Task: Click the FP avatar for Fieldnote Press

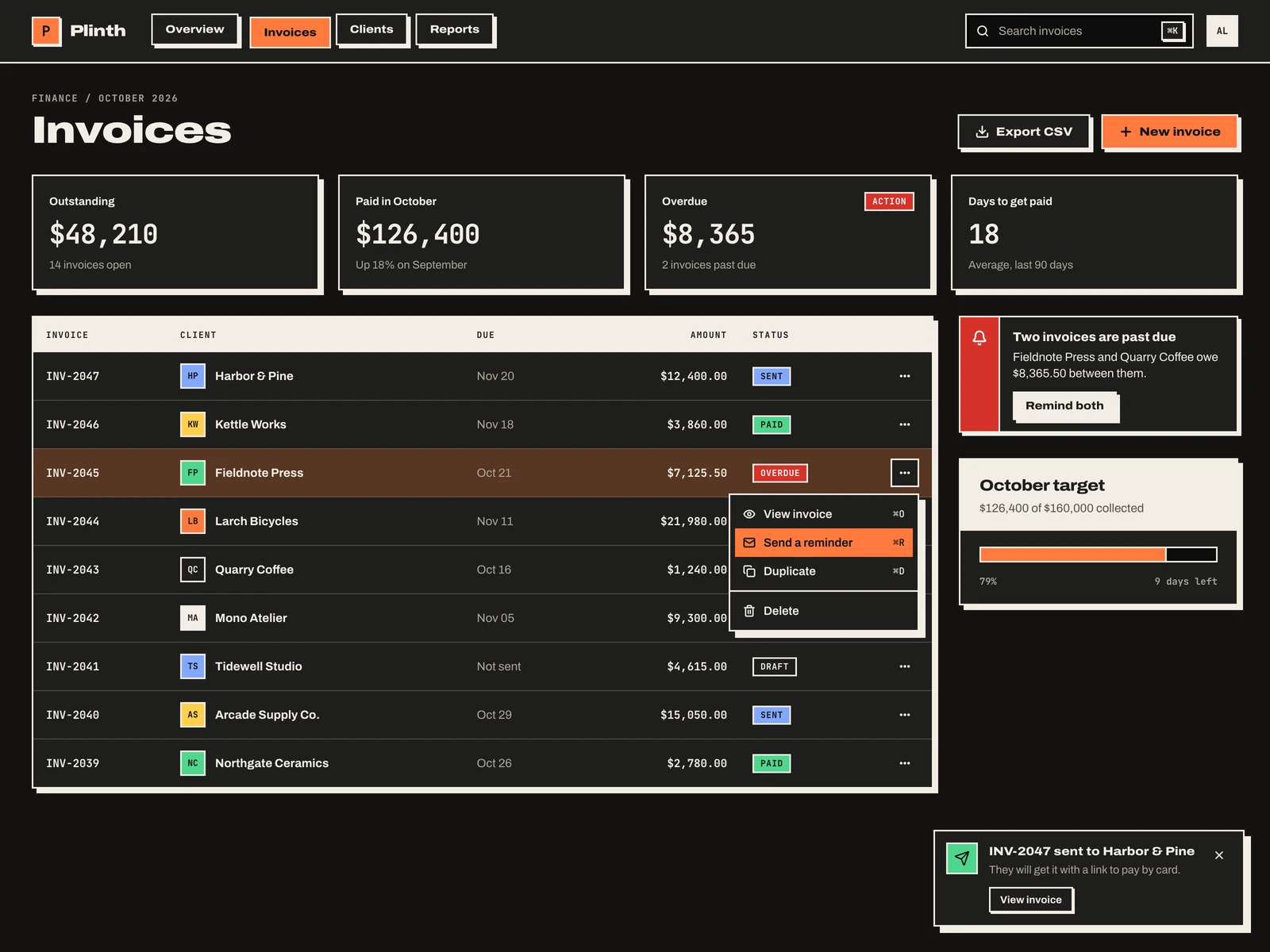Action: 193,473
